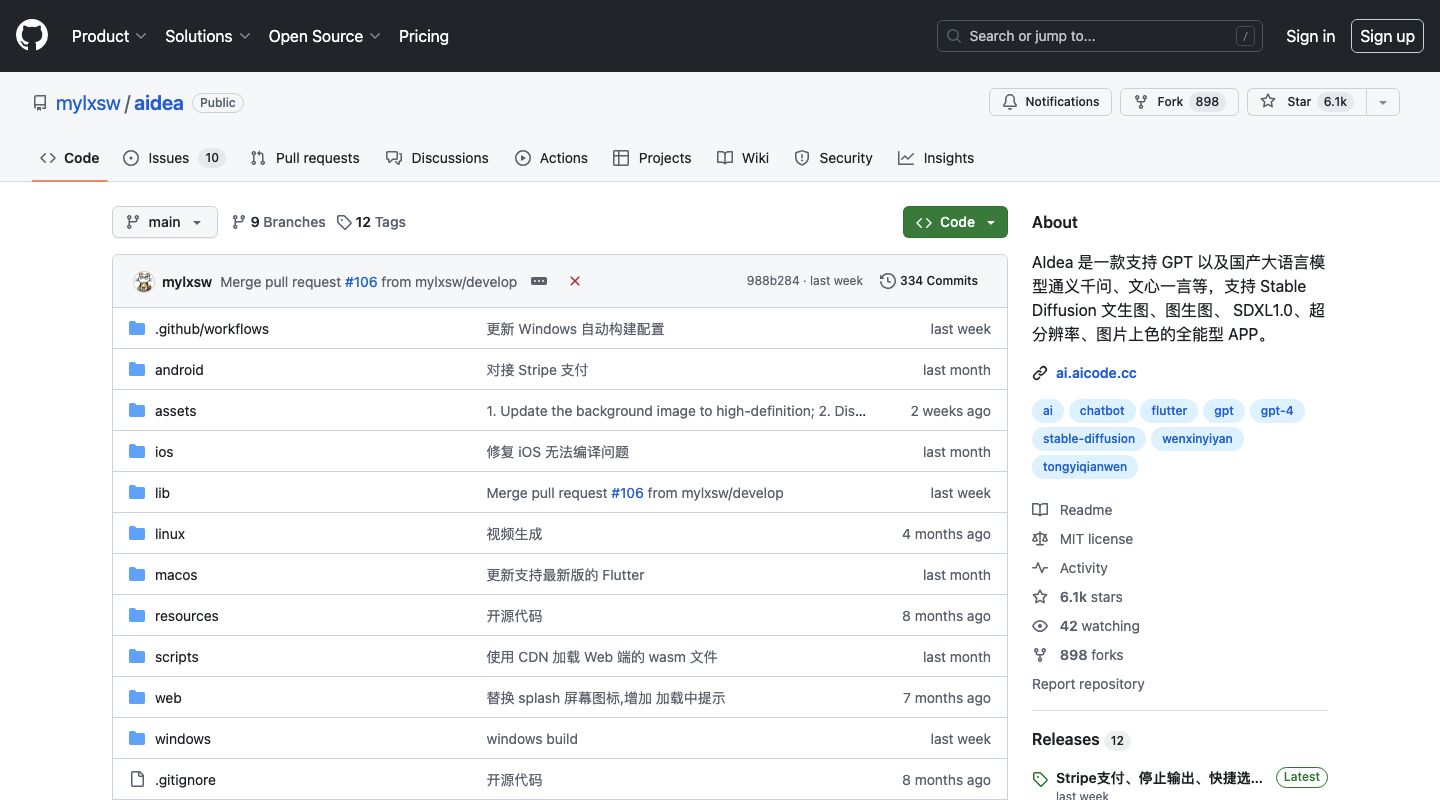Viewport: 1440px width, 800px height.
Task: Expand commit message ellipsis button
Action: click(539, 281)
